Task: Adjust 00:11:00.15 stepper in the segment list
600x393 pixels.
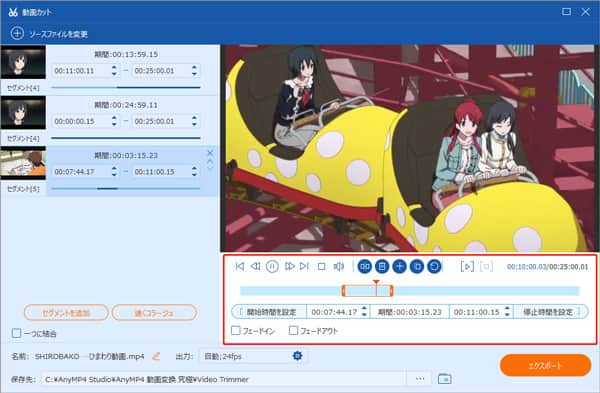Action: point(194,171)
